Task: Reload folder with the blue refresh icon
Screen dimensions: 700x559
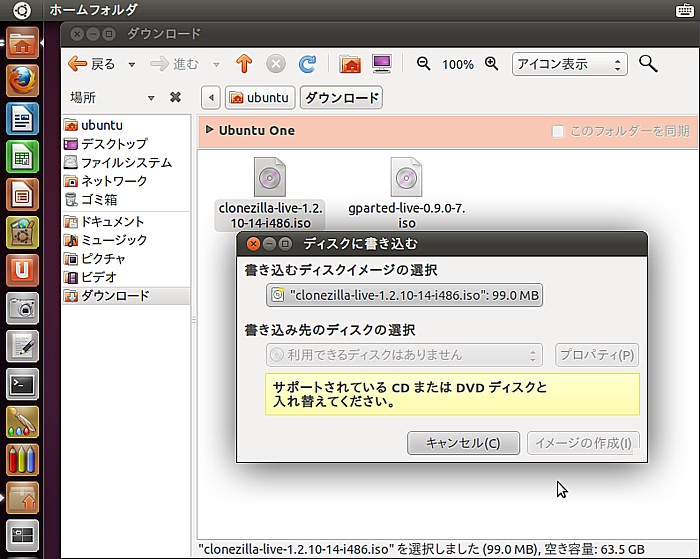Action: pos(307,64)
